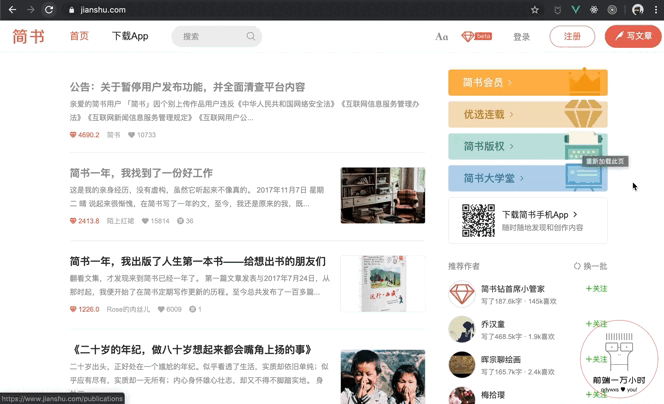This screenshot has height=404, width=664.
Task: Click the children praying article thumbnail
Action: pyautogui.click(x=383, y=376)
